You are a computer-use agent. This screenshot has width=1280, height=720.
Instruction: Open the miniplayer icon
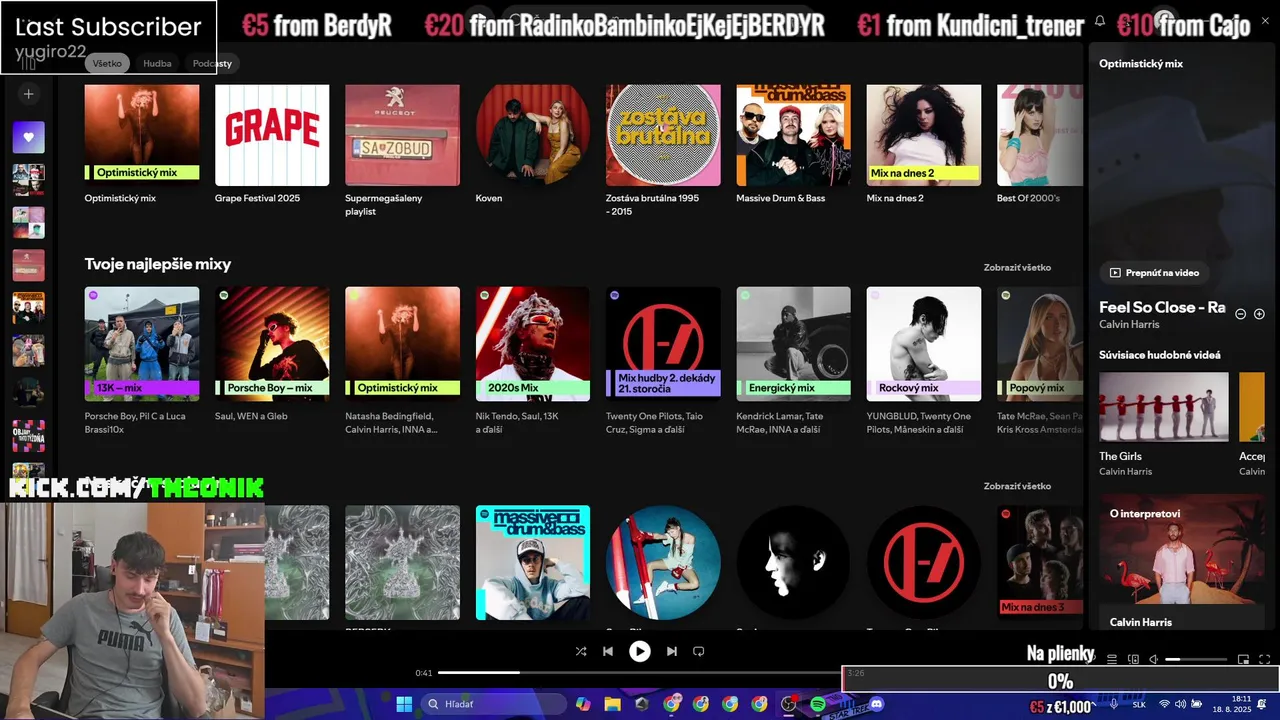point(1244,659)
